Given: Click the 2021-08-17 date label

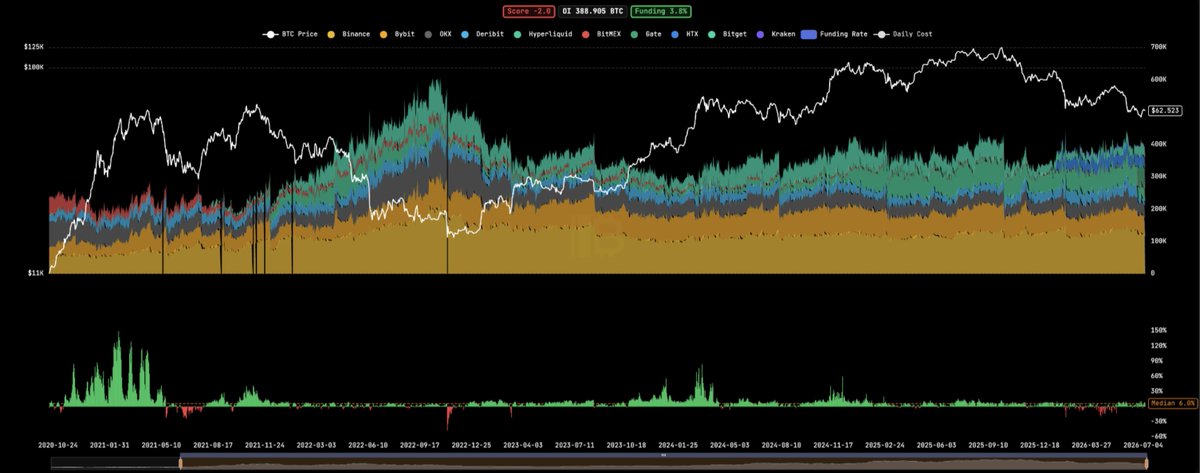Looking at the screenshot, I should point(214,444).
